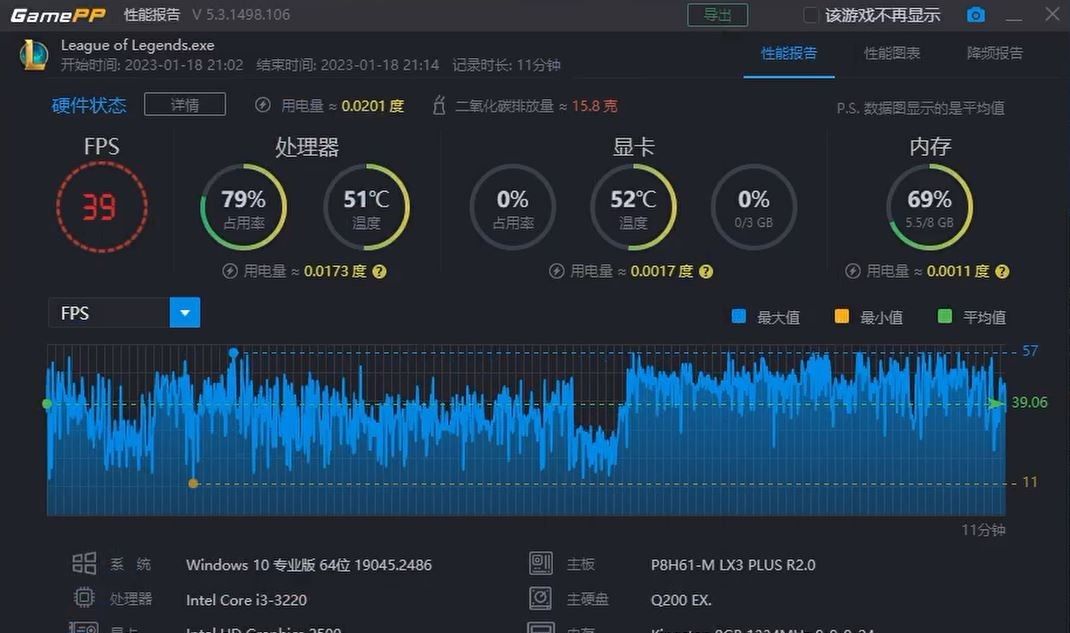Click the 系统 (system) icon in bottom panel
This screenshot has height=633, width=1070.
click(84, 563)
